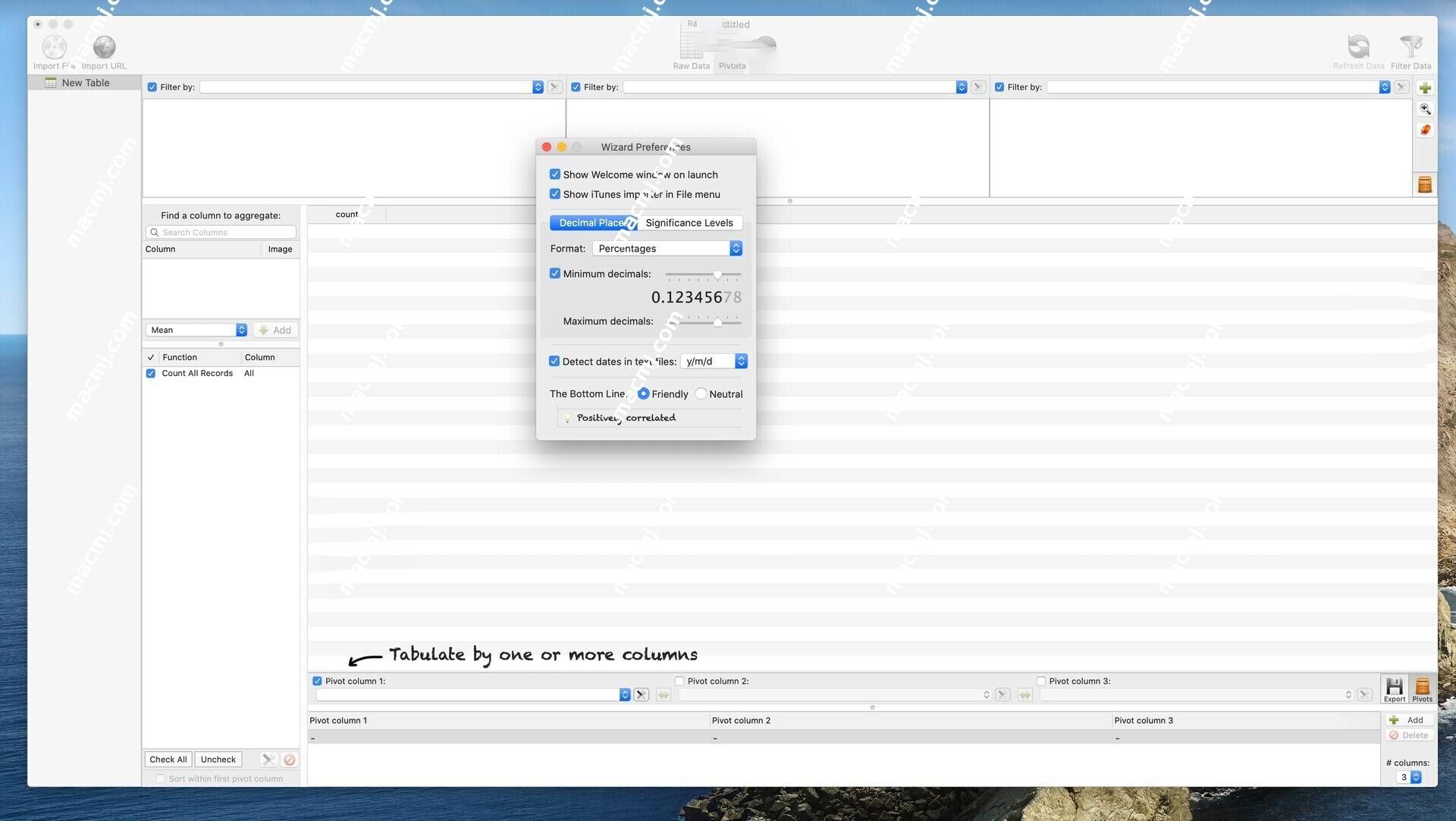Uncheck Show Welcome window on launch
The width and height of the screenshot is (1456, 821).
(554, 174)
